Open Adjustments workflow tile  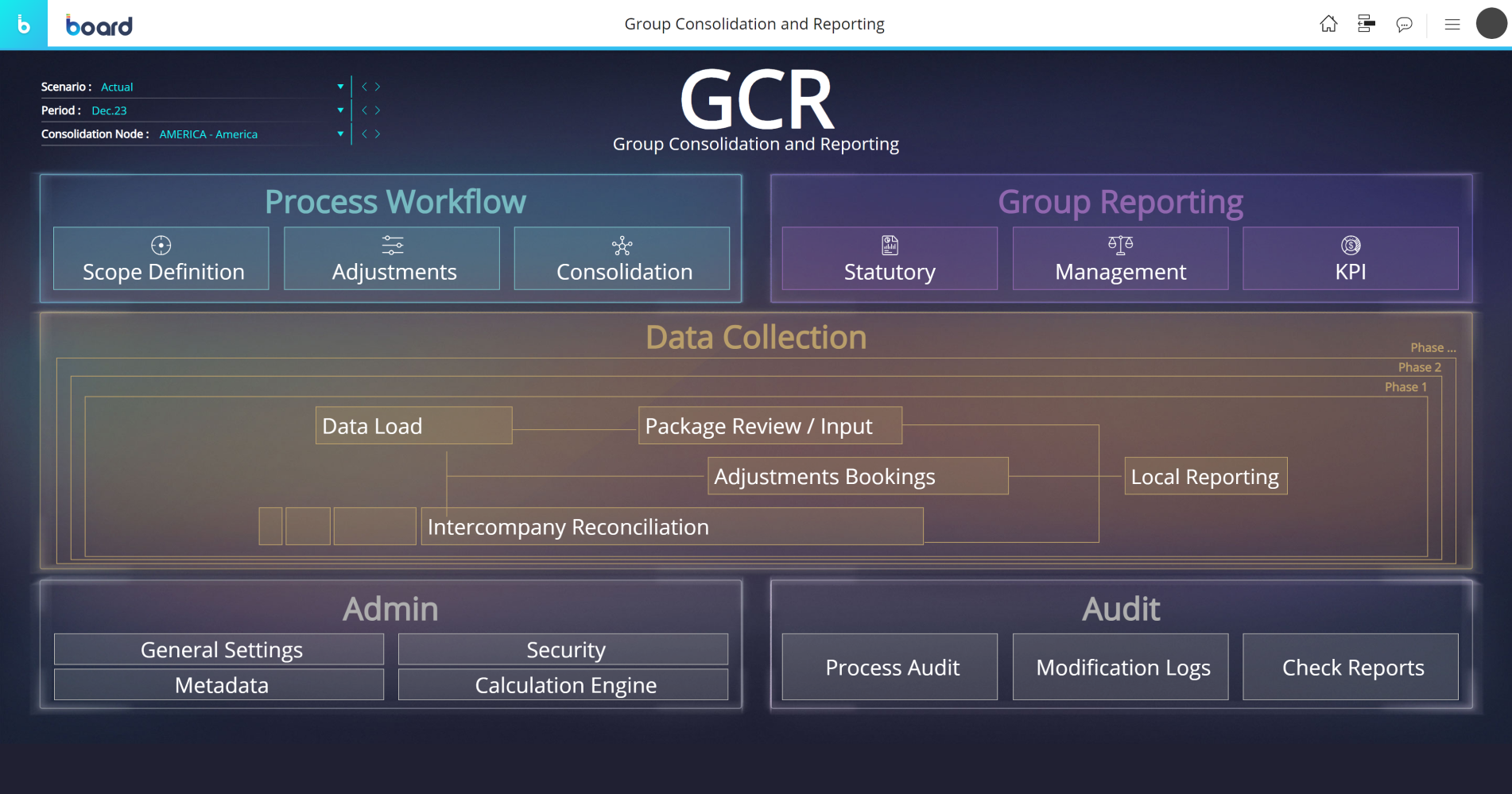click(392, 258)
